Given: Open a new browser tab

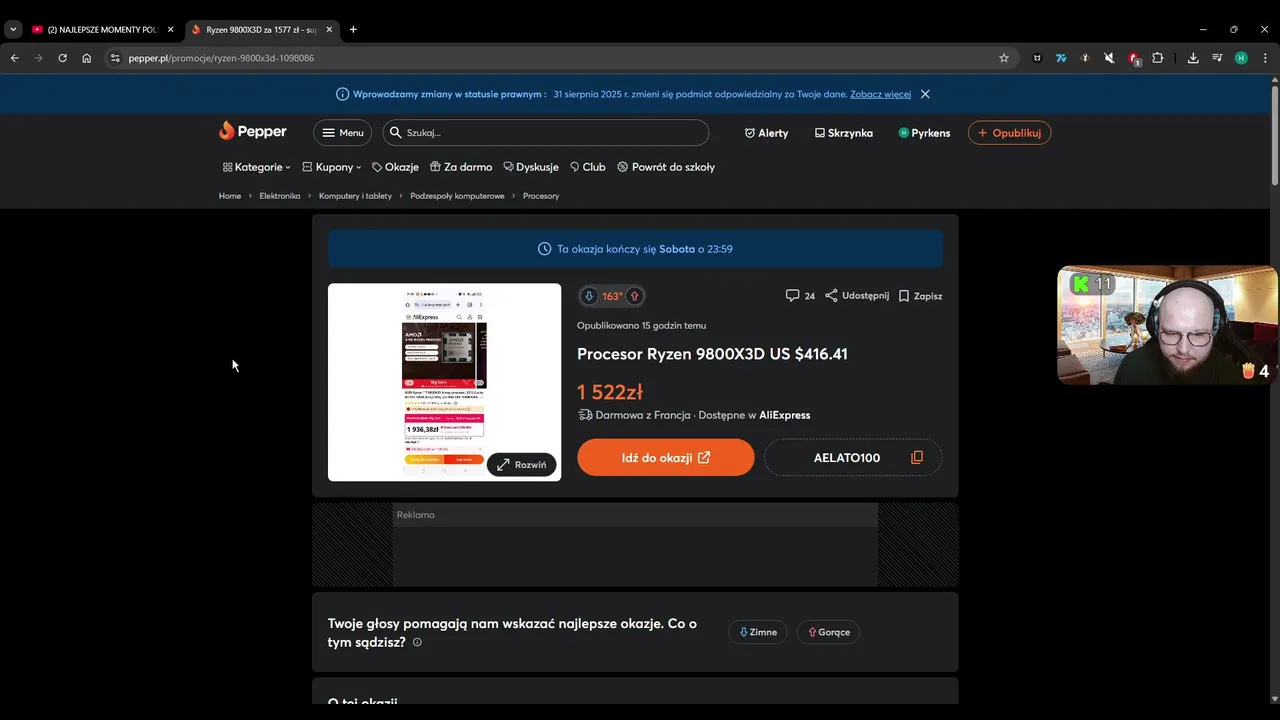Looking at the screenshot, I should (353, 30).
